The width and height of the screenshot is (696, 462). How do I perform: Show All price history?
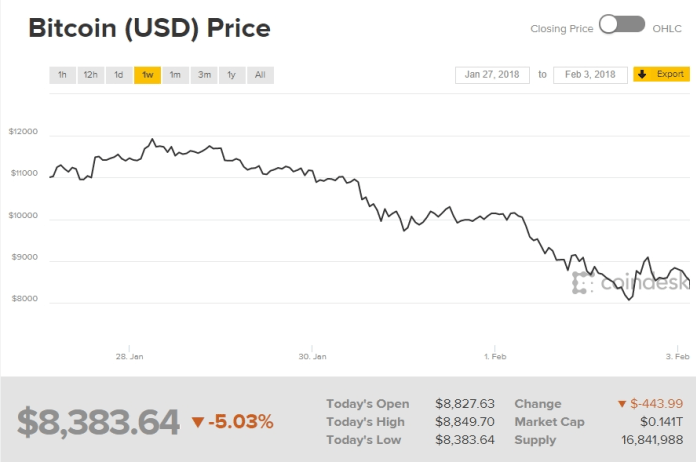coord(260,75)
